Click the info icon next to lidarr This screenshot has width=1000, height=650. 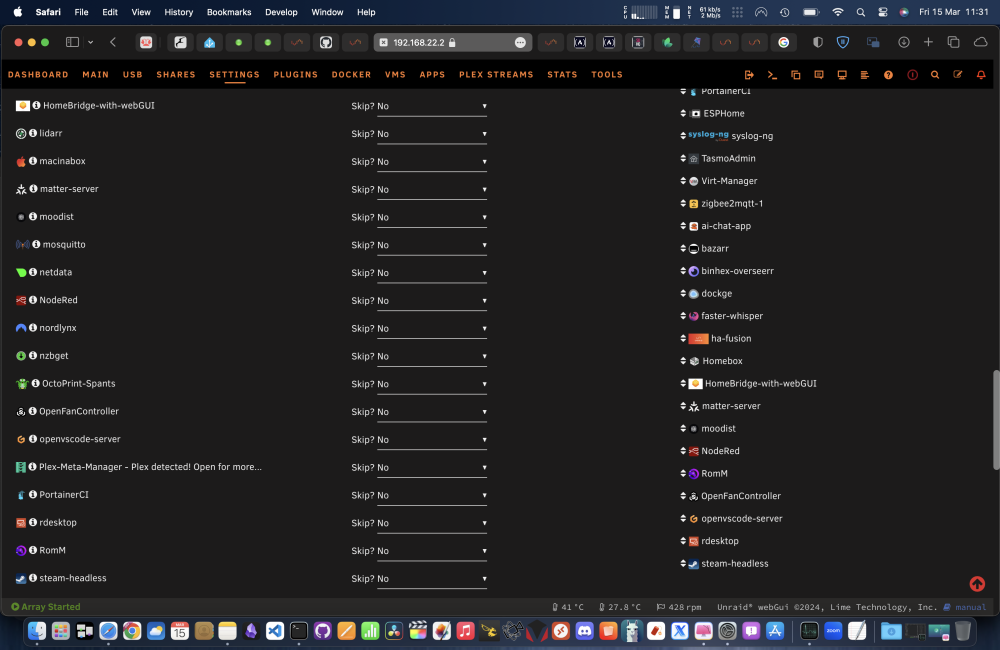click(33, 133)
